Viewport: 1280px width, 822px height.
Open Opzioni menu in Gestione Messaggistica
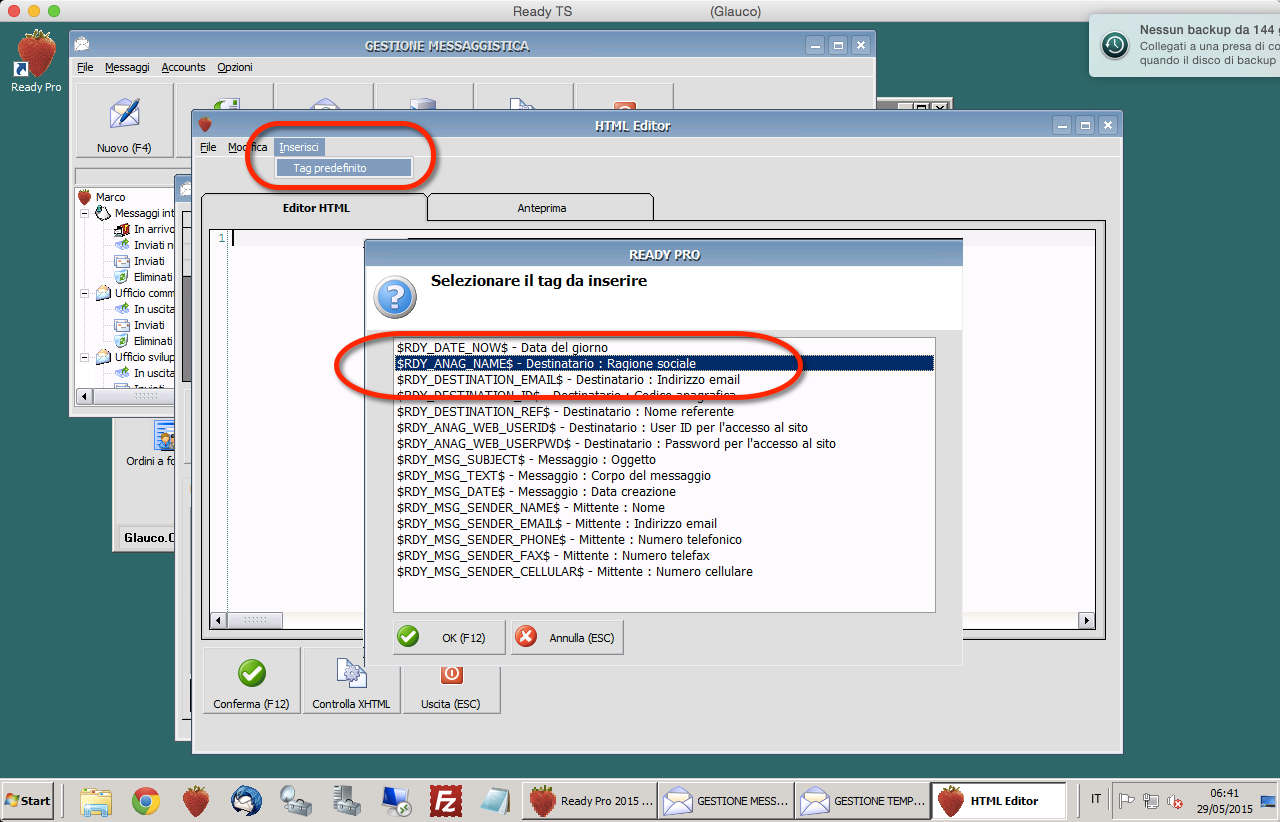click(x=235, y=67)
